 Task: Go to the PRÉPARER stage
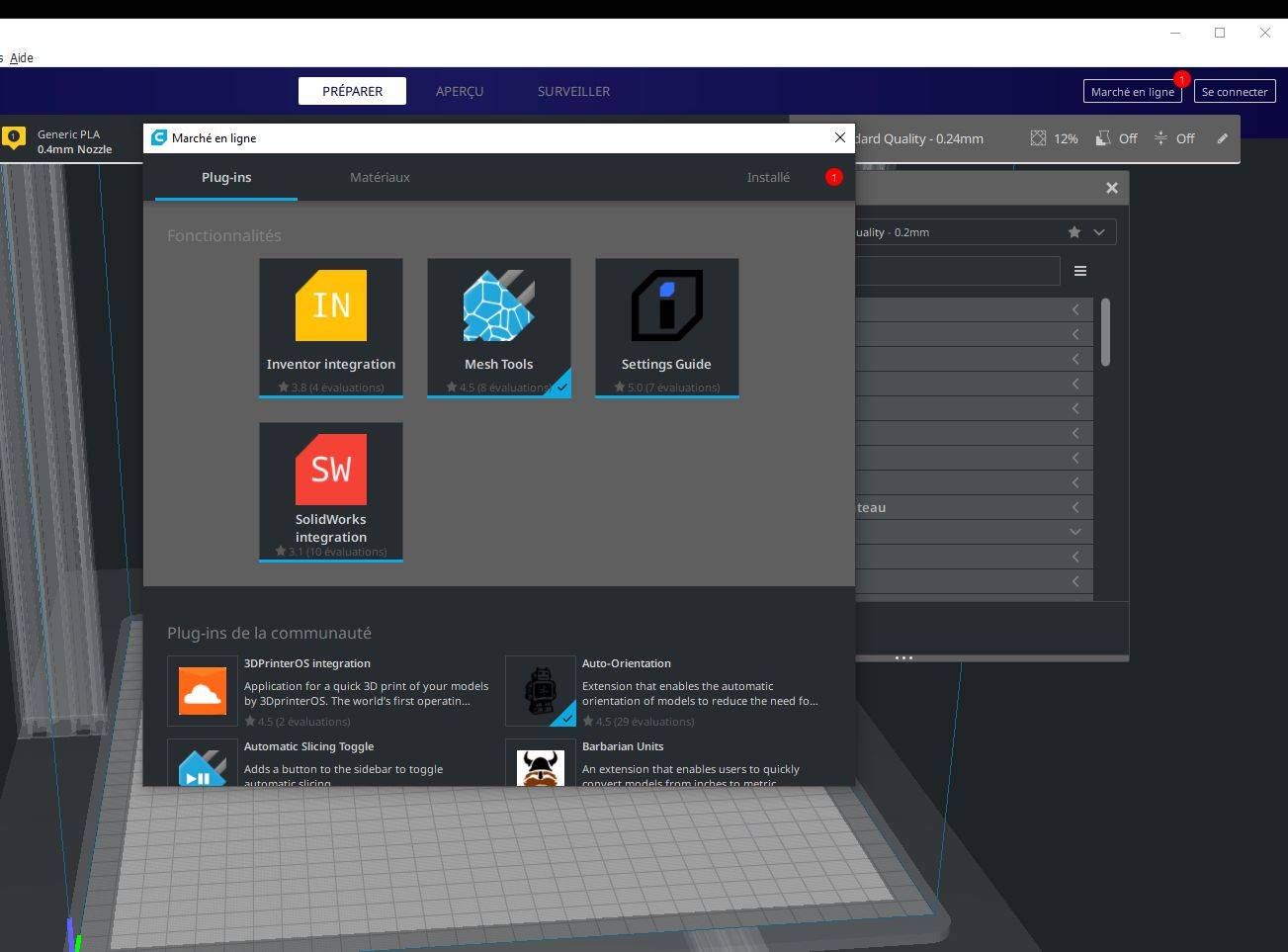353,91
